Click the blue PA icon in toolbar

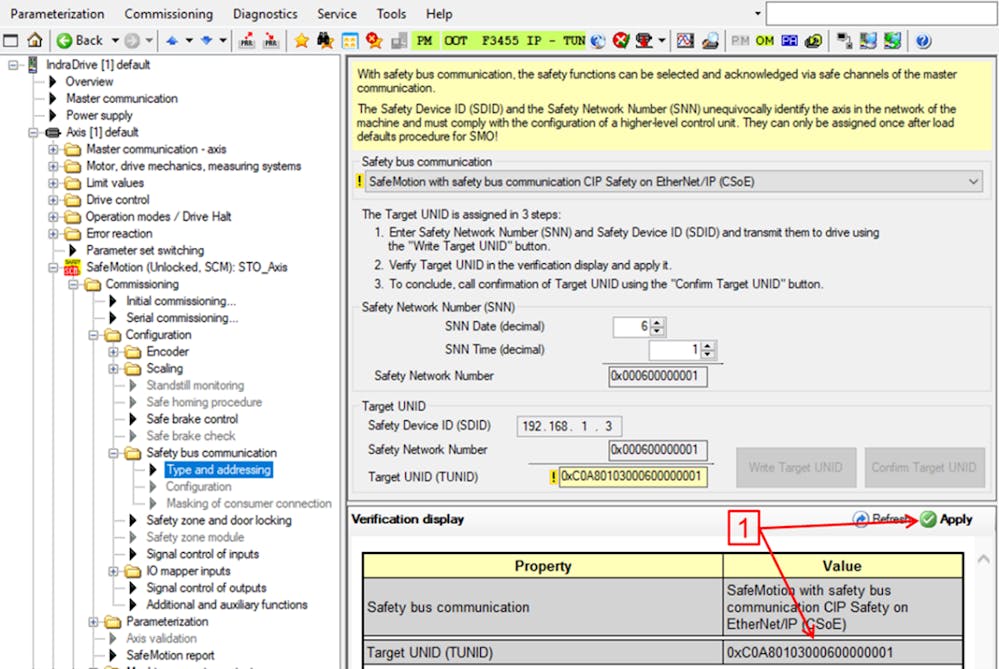(789, 41)
